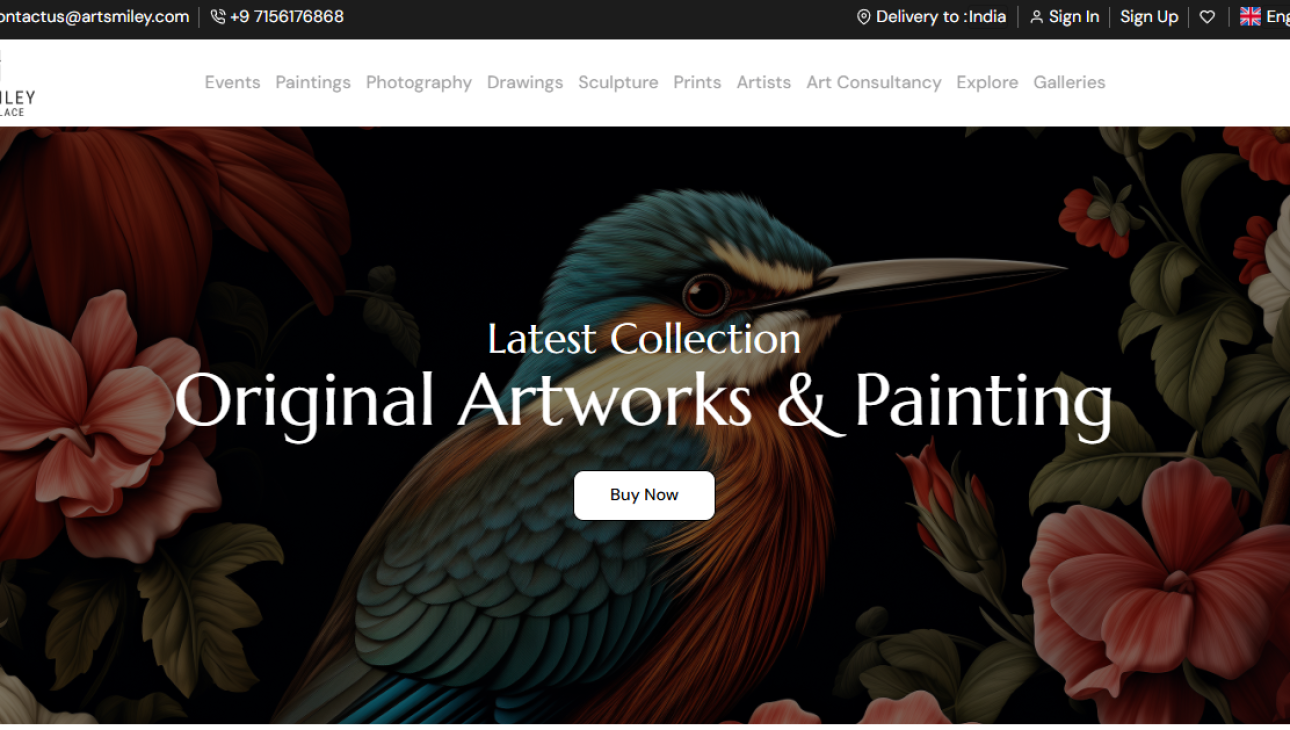Expand the Art Consultancy menu

coord(874,83)
